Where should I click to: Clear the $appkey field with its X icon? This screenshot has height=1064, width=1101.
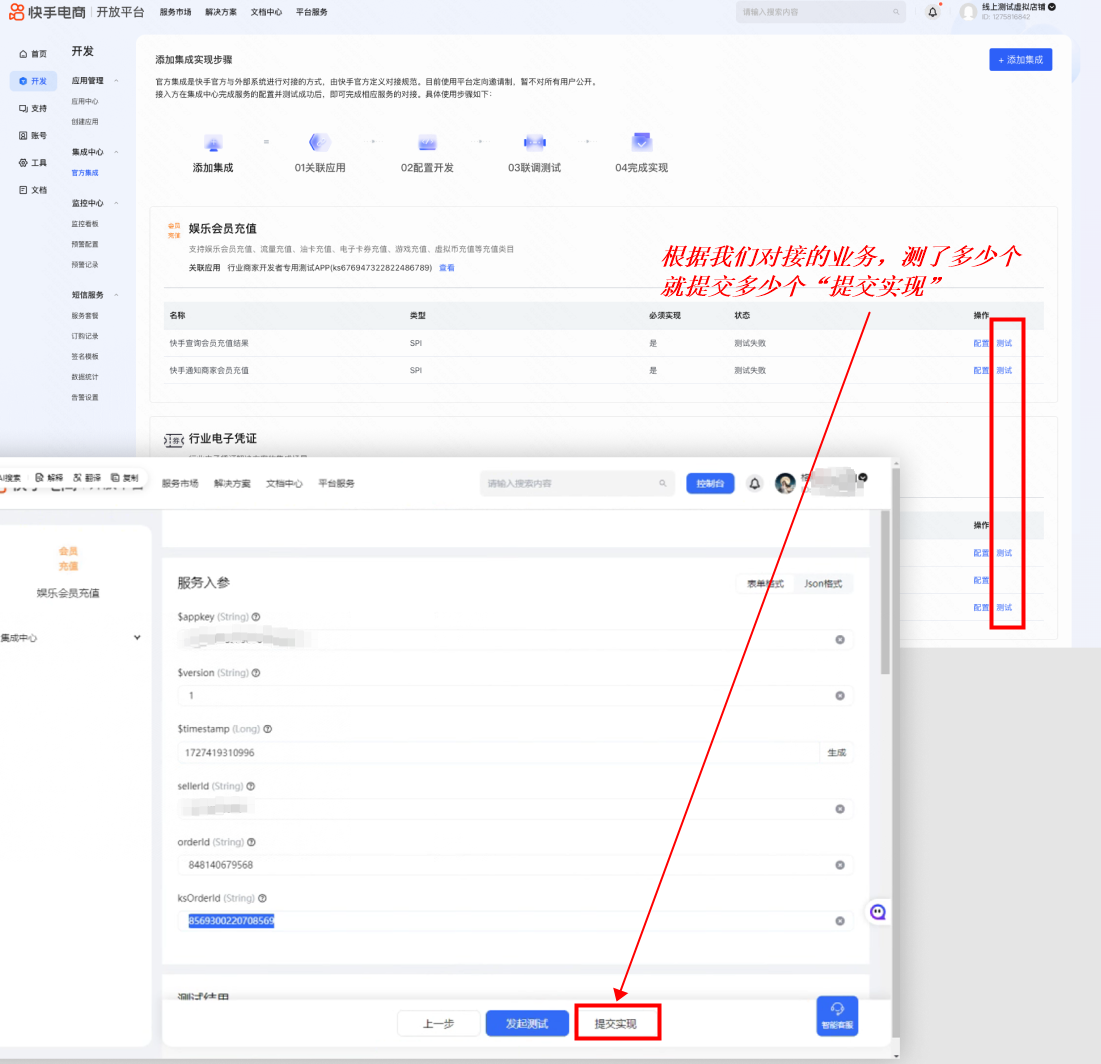click(840, 640)
